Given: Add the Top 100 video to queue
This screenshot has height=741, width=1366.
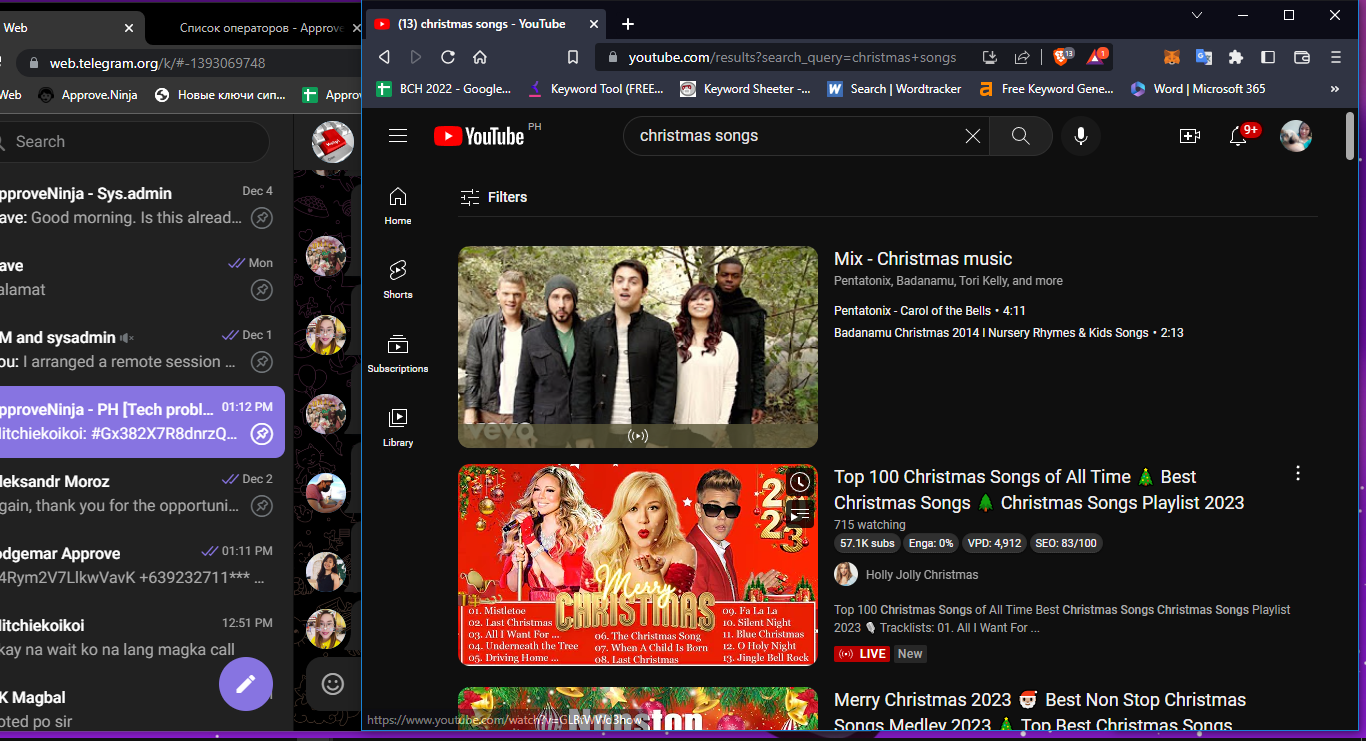Looking at the screenshot, I should point(799,514).
